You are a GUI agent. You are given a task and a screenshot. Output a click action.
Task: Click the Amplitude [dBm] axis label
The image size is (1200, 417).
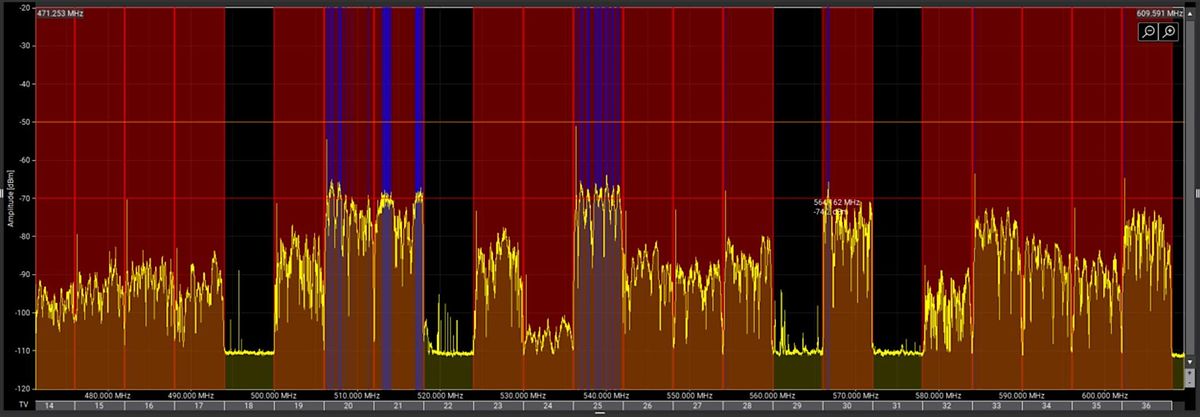[x=10, y=199]
